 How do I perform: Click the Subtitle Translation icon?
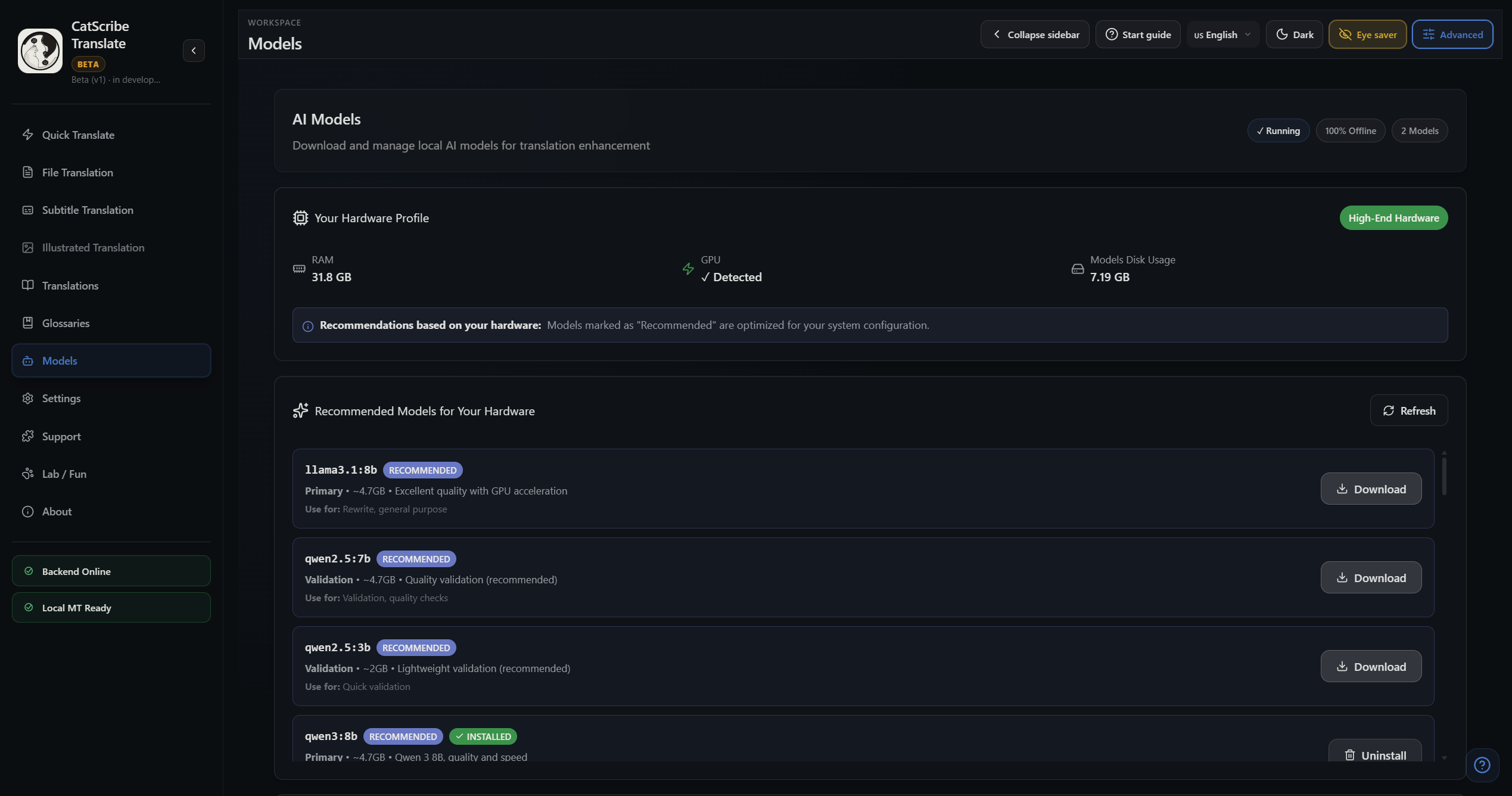pos(28,210)
